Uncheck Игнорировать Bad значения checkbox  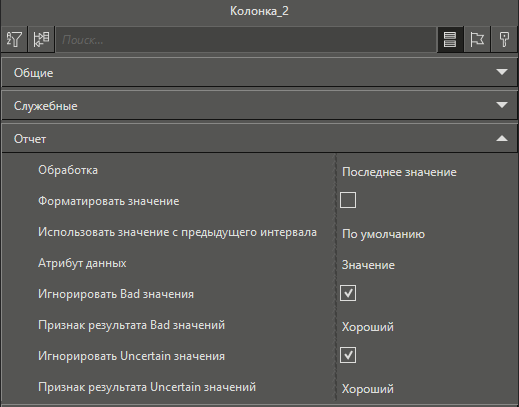tap(348, 293)
